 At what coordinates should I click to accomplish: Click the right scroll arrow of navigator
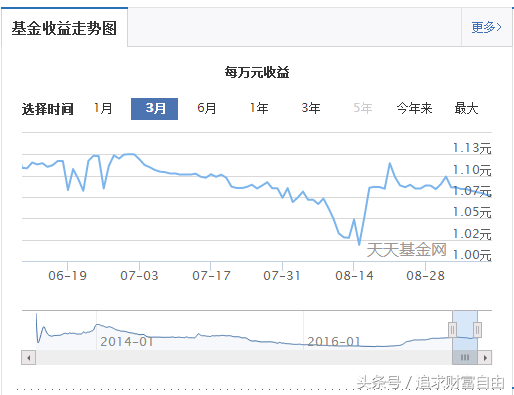(485, 358)
